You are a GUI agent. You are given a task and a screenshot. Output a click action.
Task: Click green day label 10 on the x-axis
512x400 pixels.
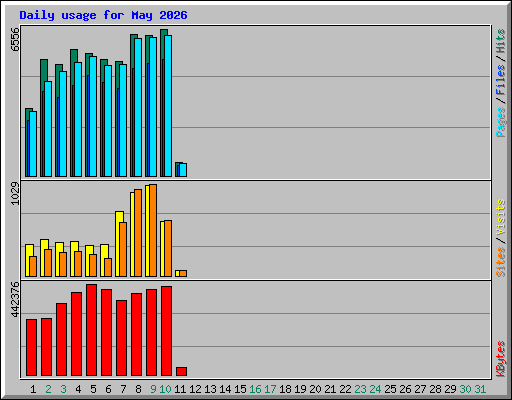tap(165, 389)
